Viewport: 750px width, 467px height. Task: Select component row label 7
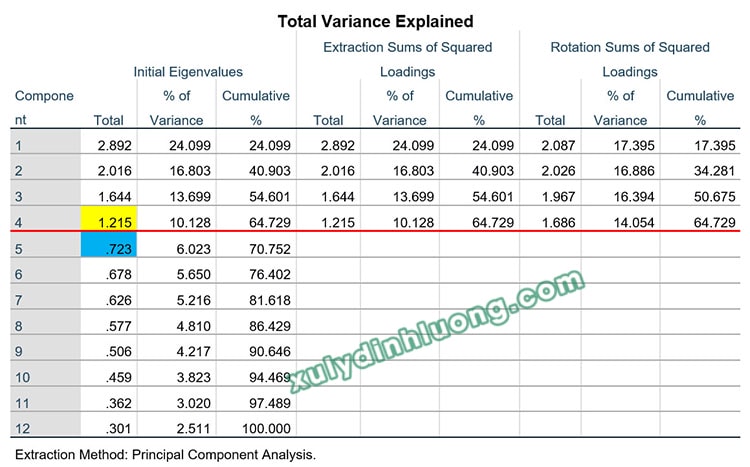click(x=19, y=300)
